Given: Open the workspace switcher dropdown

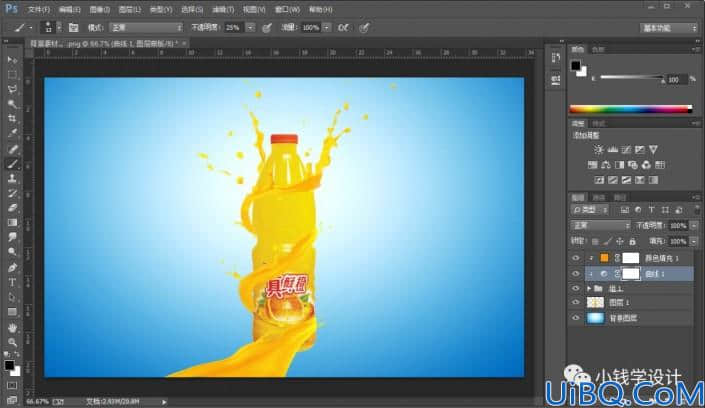Looking at the screenshot, I should tap(669, 28).
